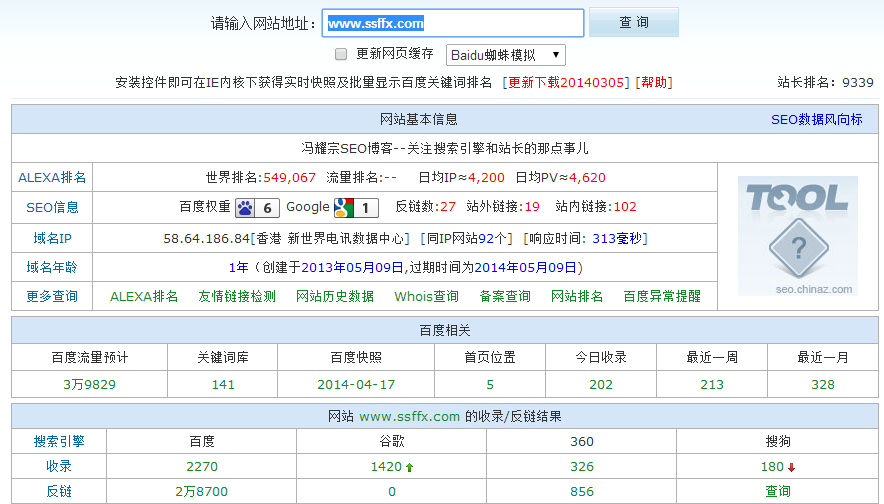Click 360 indexed count 326
Viewport: 884px width, 504px height.
point(581,466)
